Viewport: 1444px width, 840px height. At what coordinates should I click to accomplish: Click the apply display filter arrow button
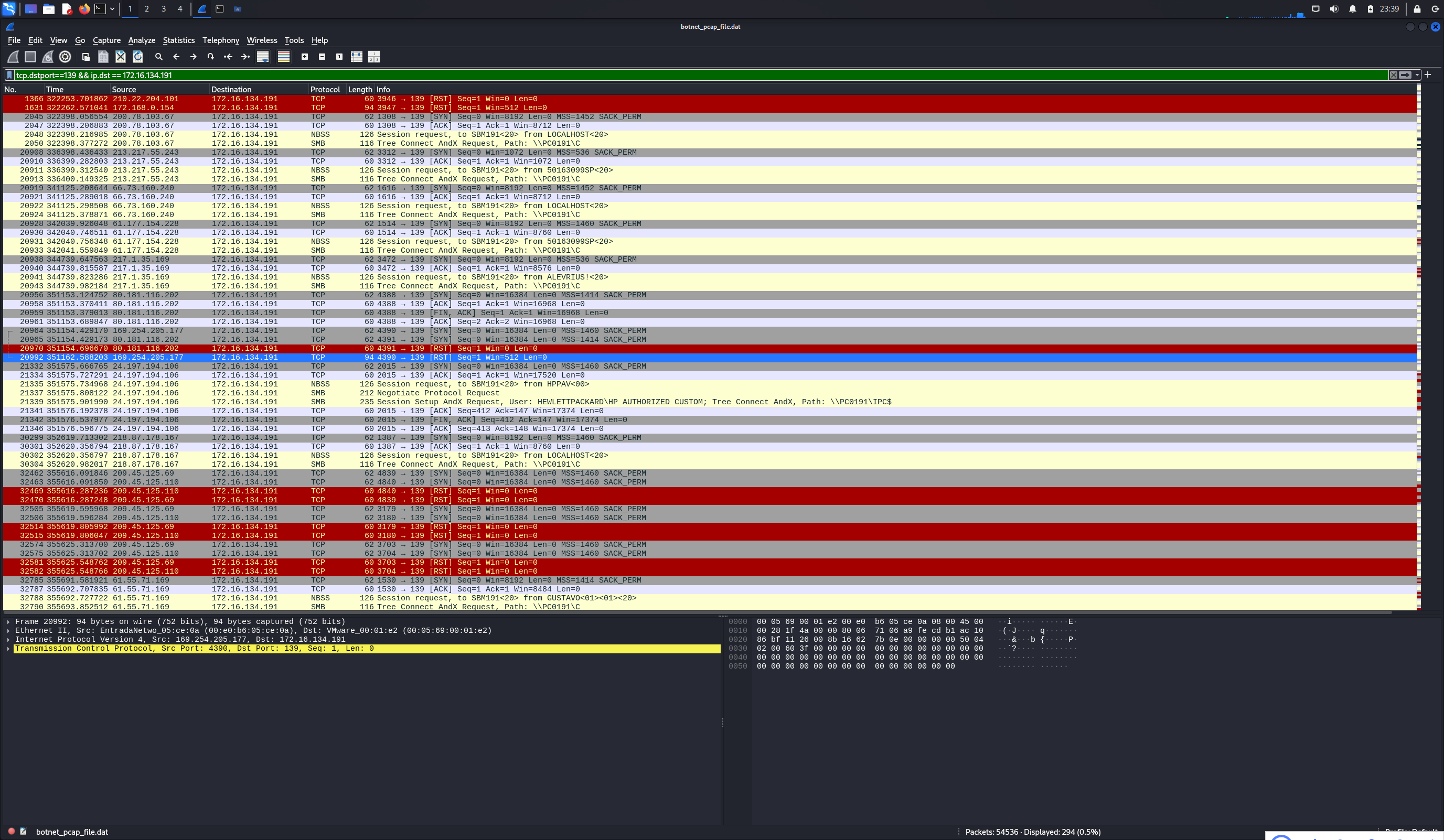click(1405, 75)
